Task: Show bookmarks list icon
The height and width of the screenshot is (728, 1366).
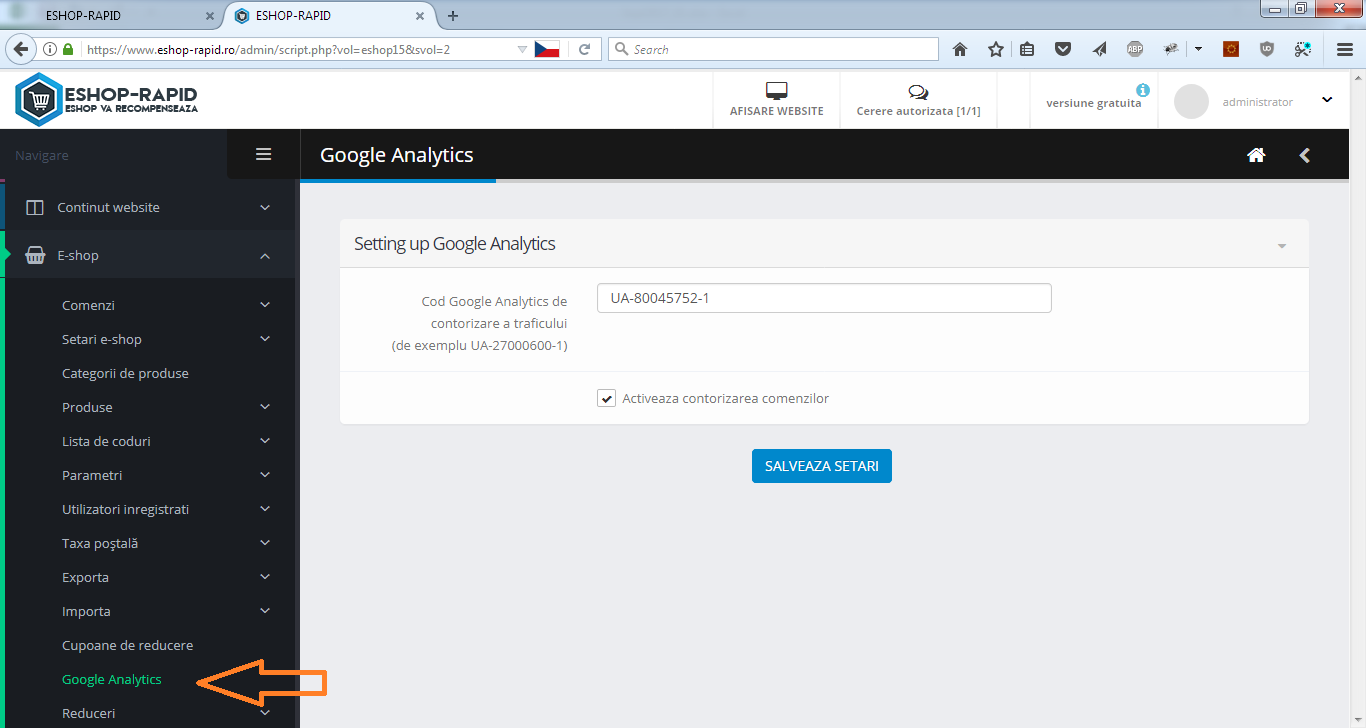Action: point(1027,49)
